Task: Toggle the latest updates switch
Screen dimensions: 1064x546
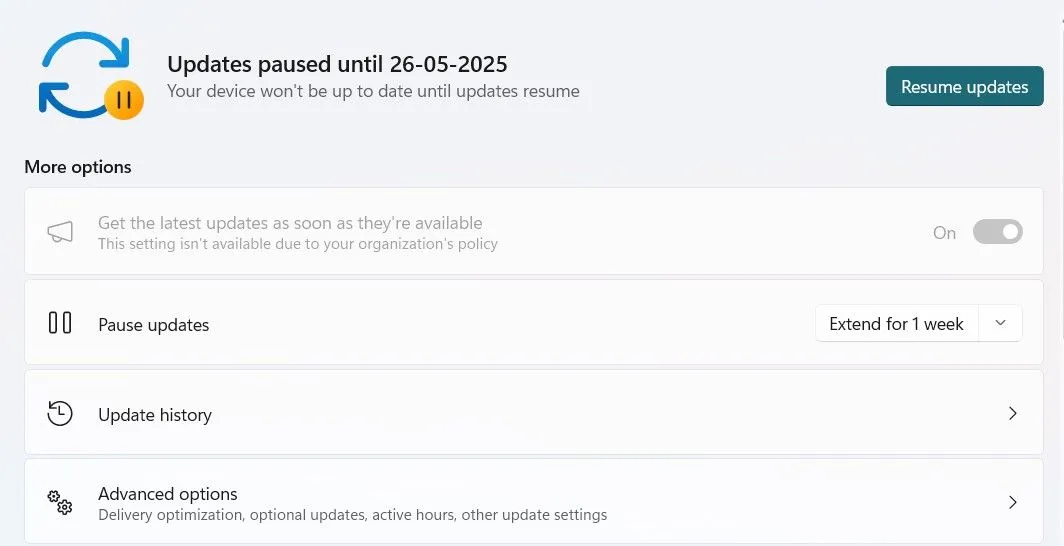Action: [997, 232]
